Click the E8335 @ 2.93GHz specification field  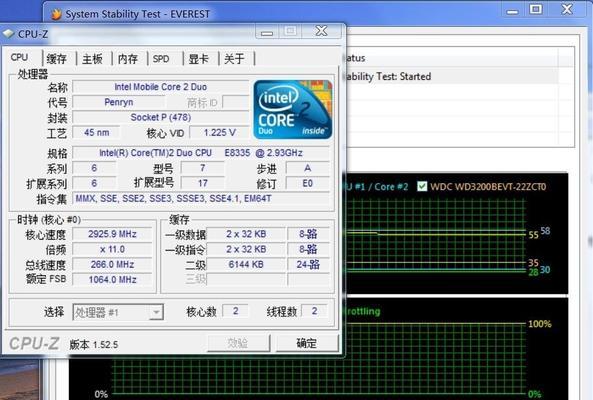click(x=201, y=153)
